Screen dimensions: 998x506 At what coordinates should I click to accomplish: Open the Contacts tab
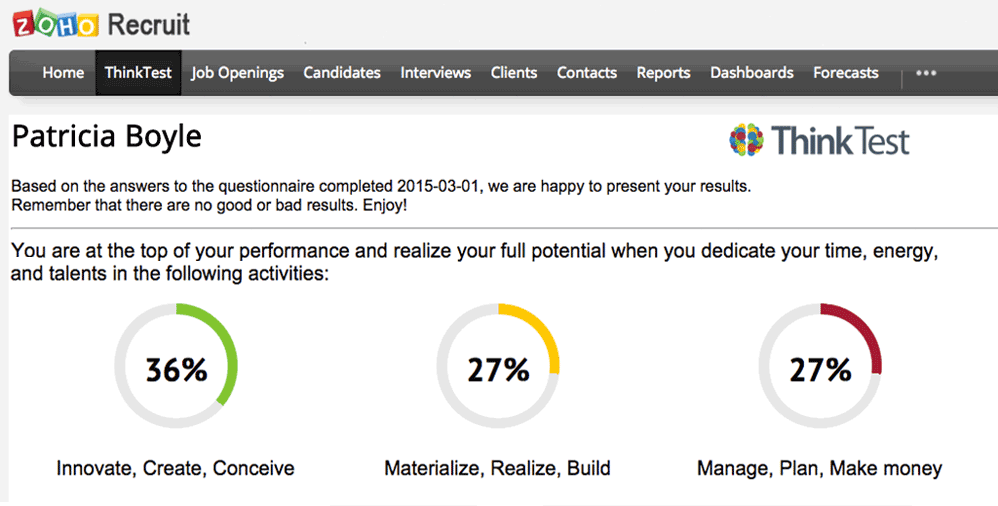[587, 73]
